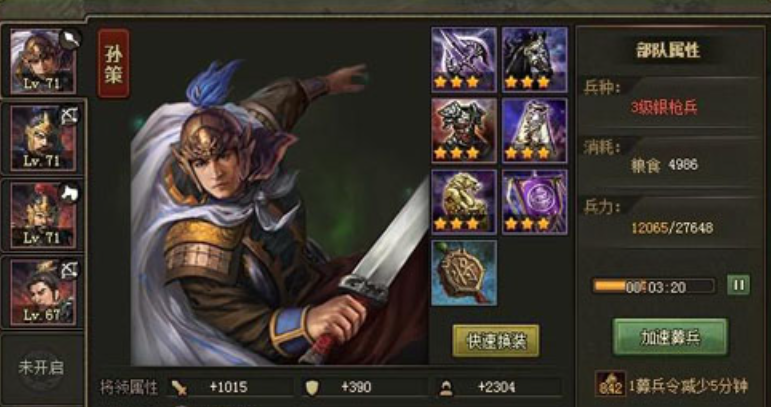This screenshot has height=407, width=771.
Task: Open the bronze medallion item slot
Action: click(x=464, y=273)
